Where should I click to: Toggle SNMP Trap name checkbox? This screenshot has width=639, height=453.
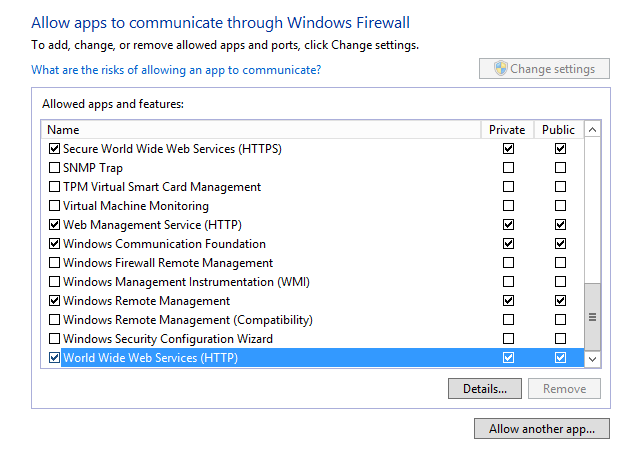(54, 167)
